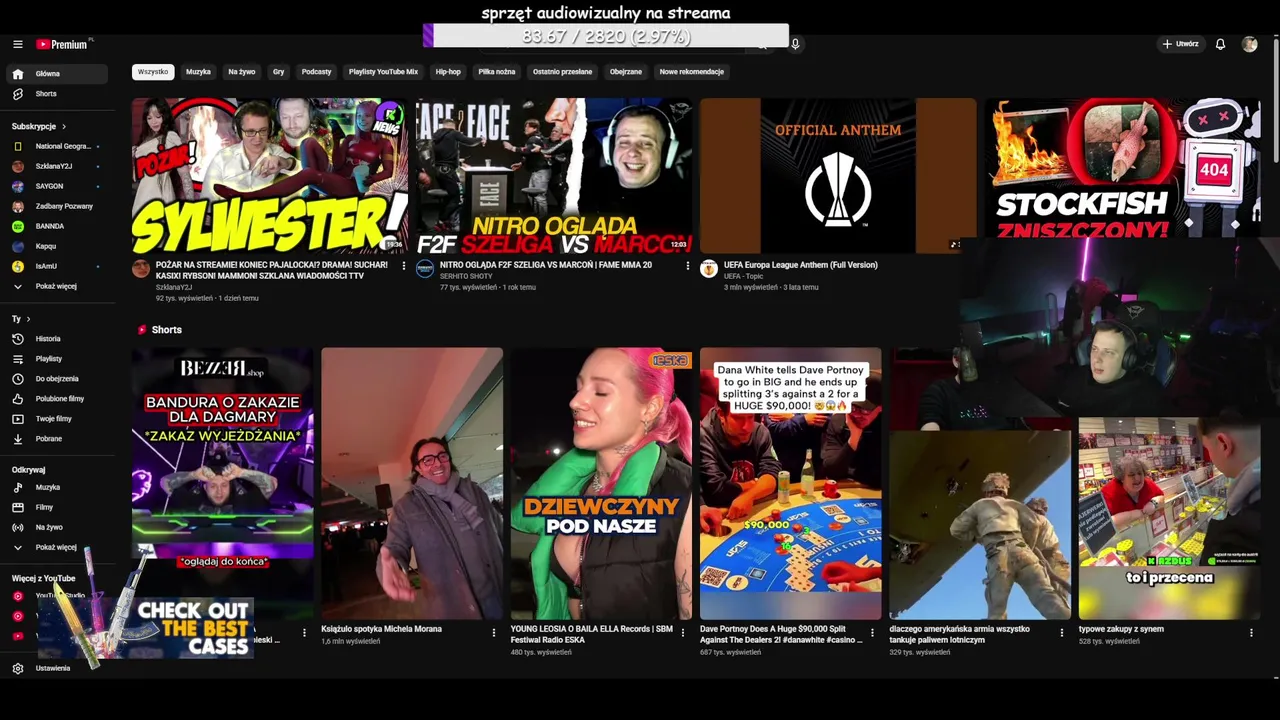The height and width of the screenshot is (720, 1280).
Task: Select the Na żywo filter chip
Action: 242,72
